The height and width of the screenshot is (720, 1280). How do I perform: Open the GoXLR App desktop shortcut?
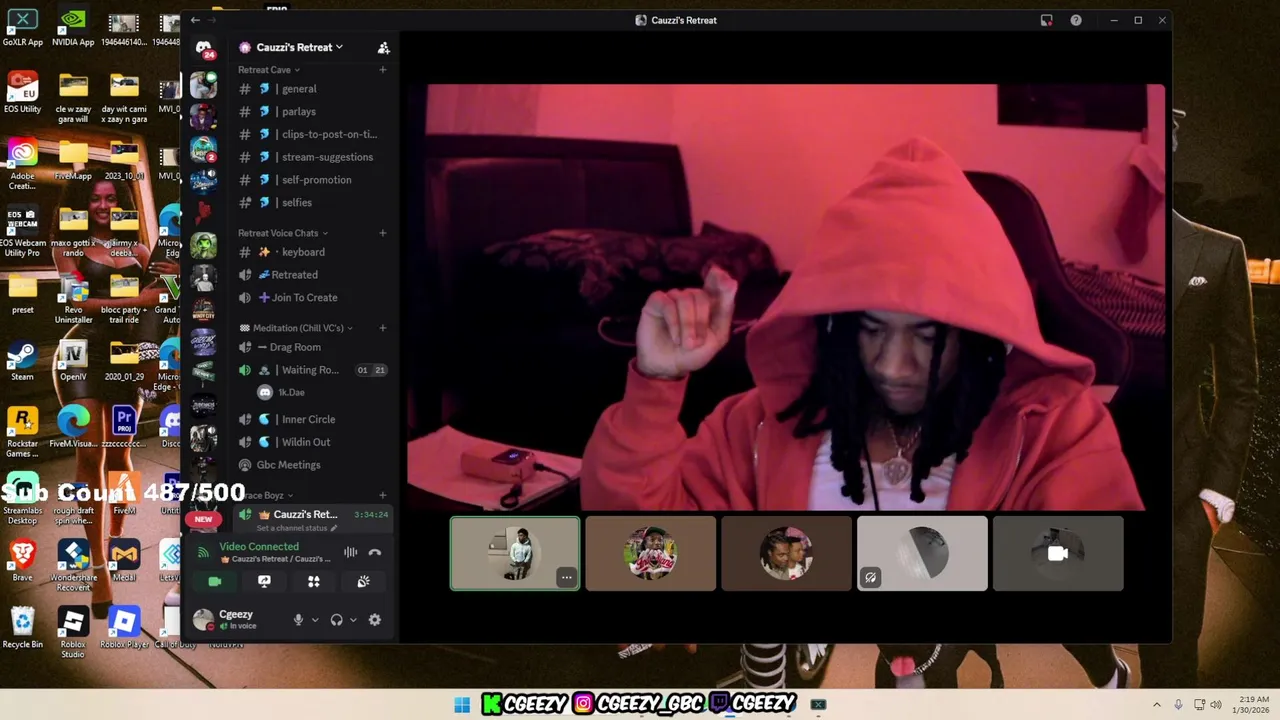tap(22, 28)
